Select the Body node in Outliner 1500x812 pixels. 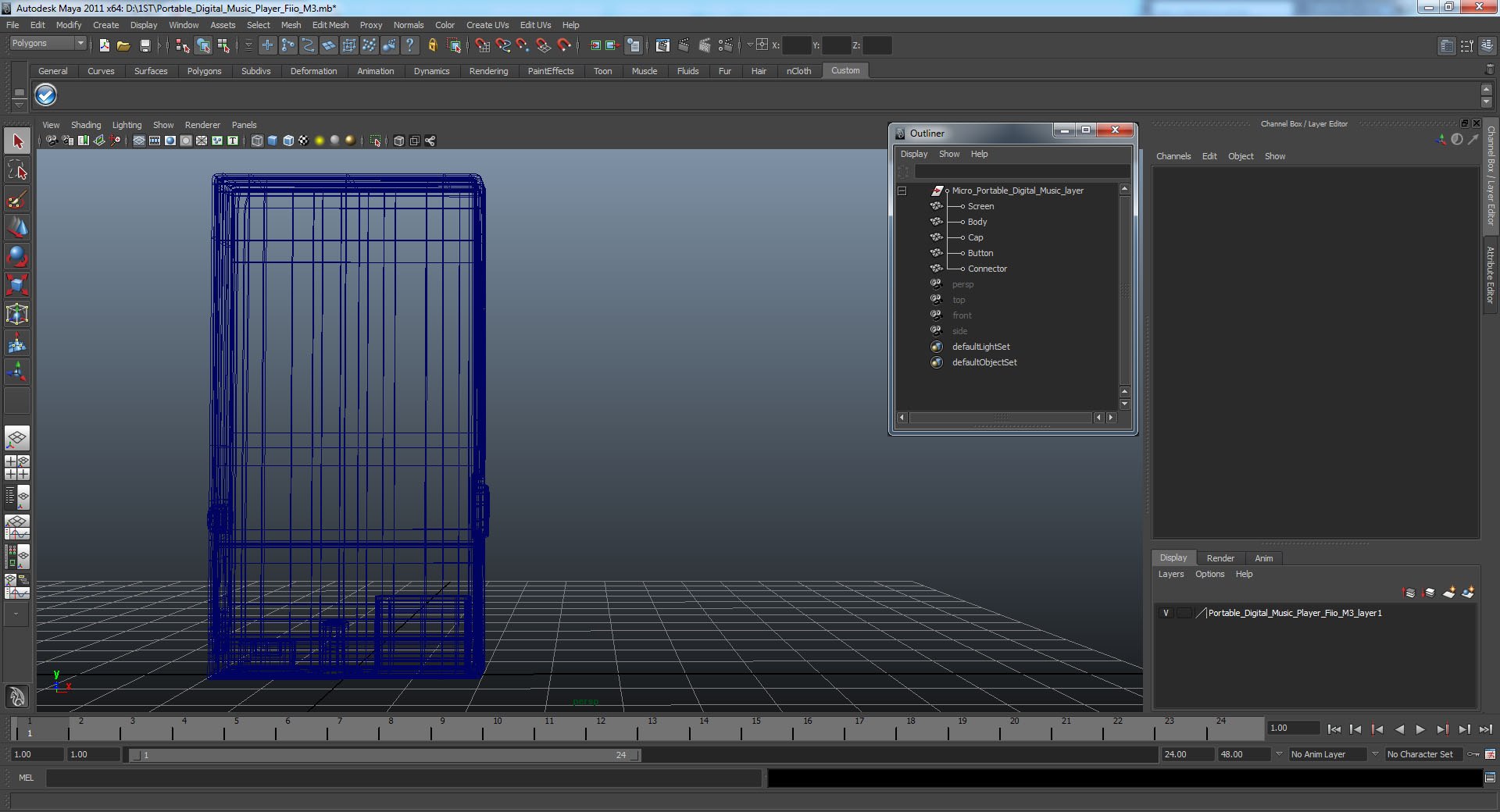point(977,222)
